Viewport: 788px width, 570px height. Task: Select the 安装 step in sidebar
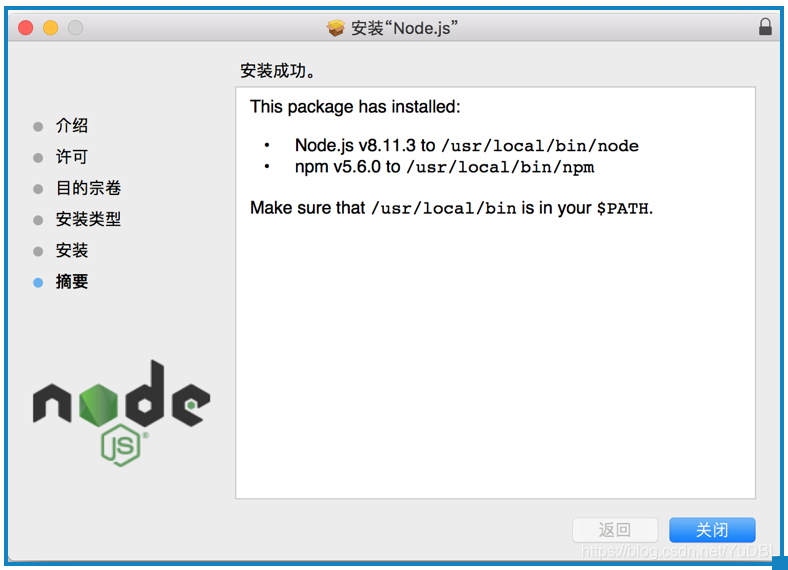(x=72, y=250)
